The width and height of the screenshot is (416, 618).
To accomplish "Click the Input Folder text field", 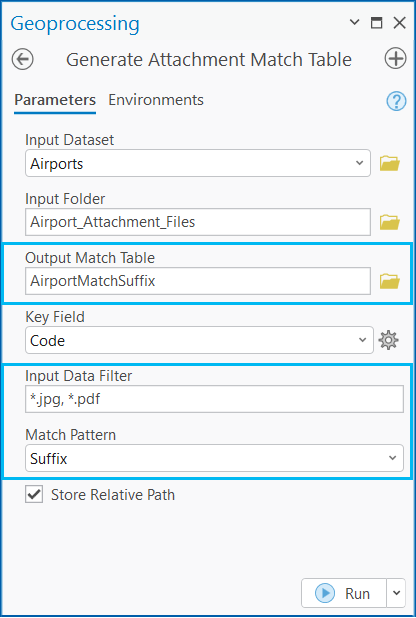I will coord(198,222).
